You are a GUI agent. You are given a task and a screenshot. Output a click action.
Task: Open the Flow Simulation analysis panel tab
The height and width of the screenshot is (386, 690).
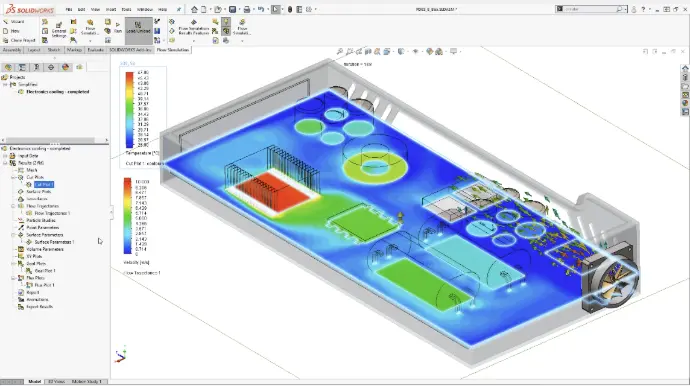click(x=79, y=67)
